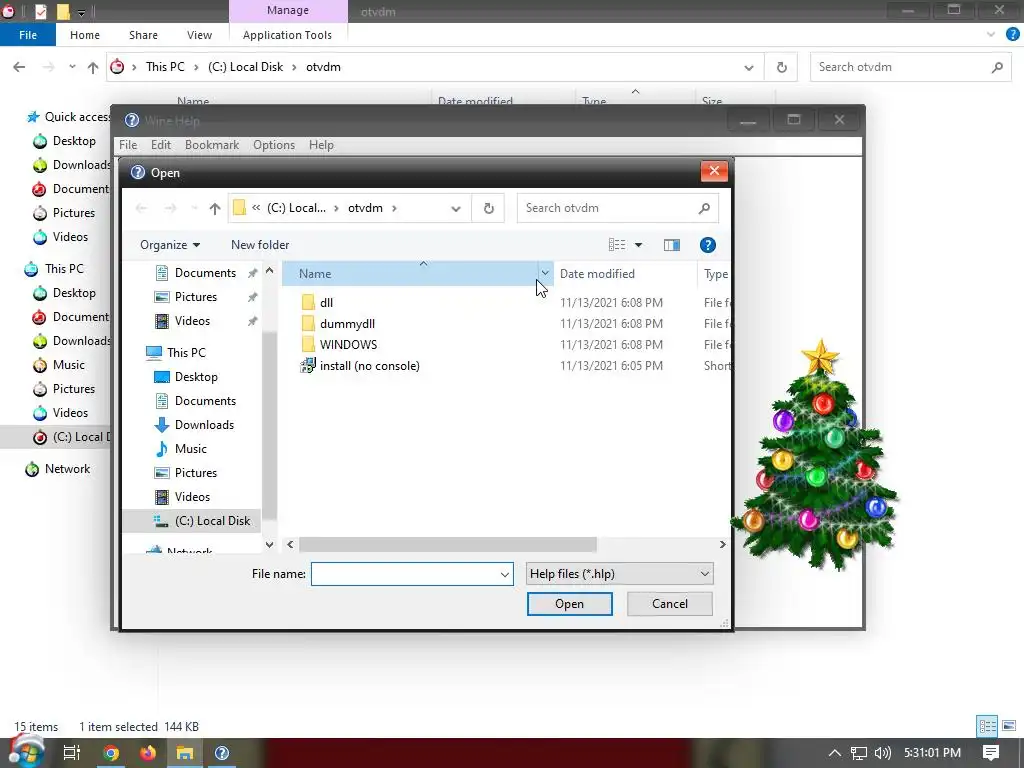1024x768 pixels.
Task: Open Edit menu in Wine Help
Action: click(x=161, y=145)
